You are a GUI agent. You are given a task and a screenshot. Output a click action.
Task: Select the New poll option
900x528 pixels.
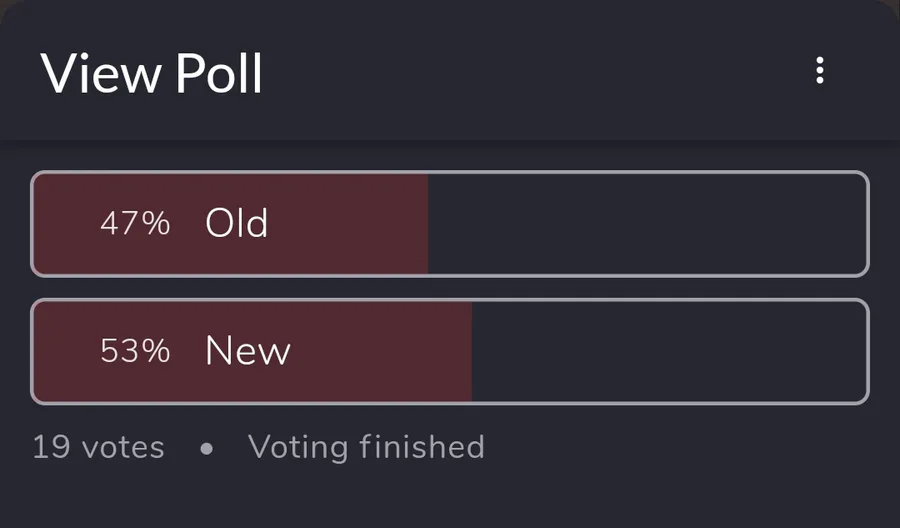[450, 351]
